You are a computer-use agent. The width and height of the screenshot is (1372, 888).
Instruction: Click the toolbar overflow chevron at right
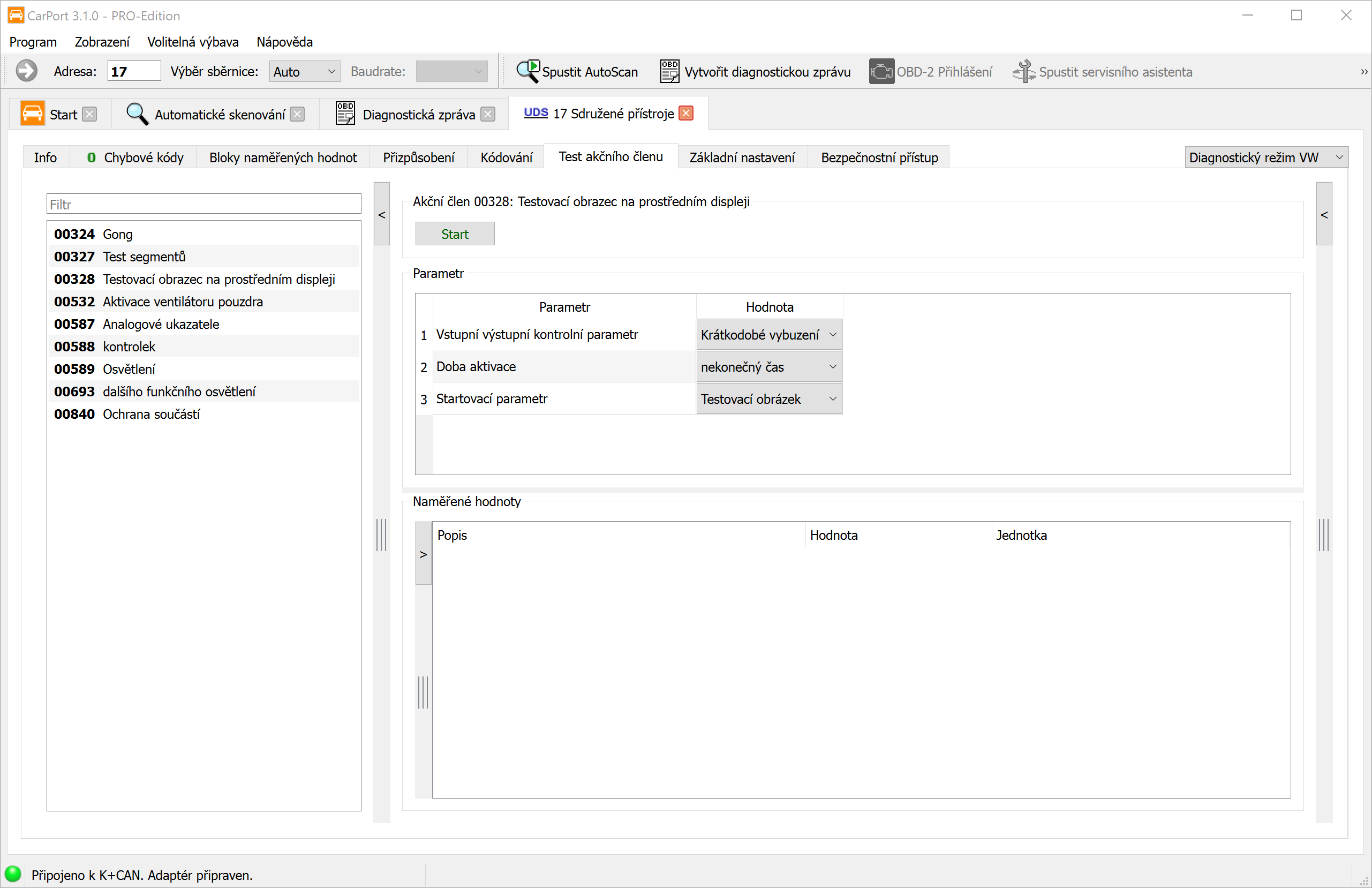click(x=1363, y=72)
